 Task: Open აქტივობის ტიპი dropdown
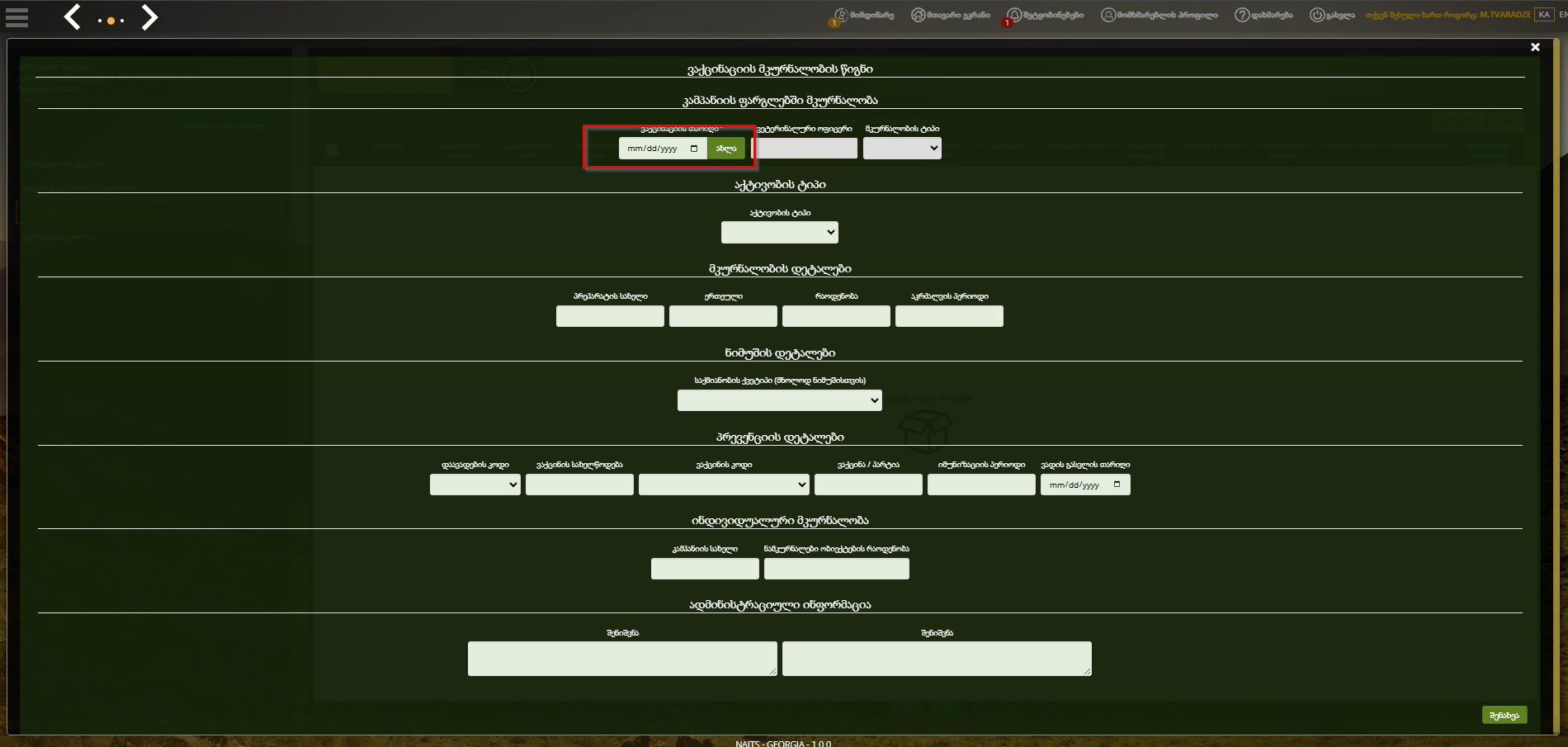780,233
